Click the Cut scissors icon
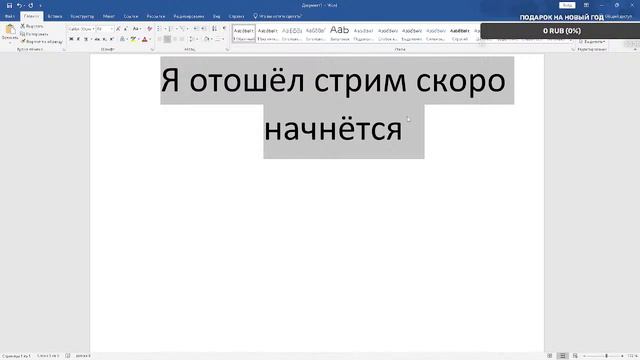The width and height of the screenshot is (640, 360). click(23, 26)
